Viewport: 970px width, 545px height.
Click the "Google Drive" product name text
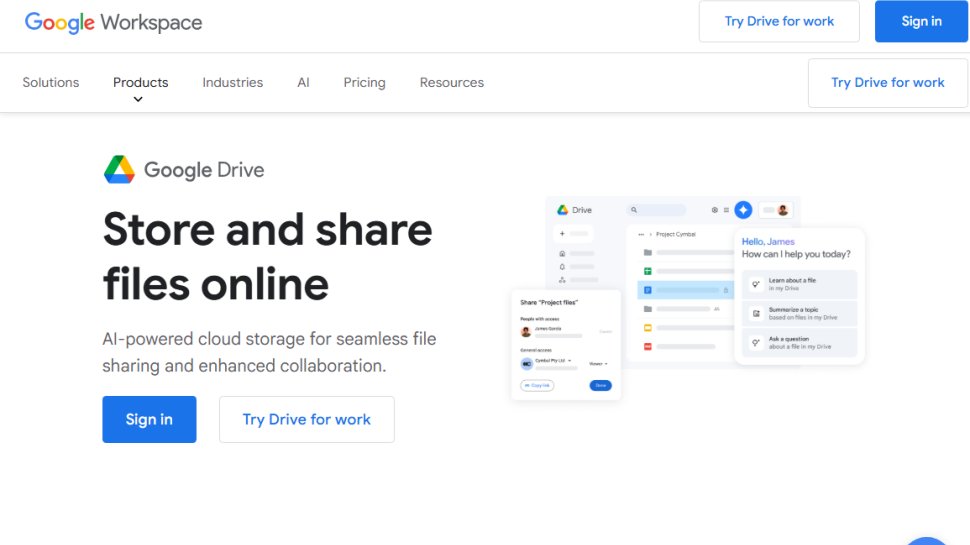(x=204, y=170)
